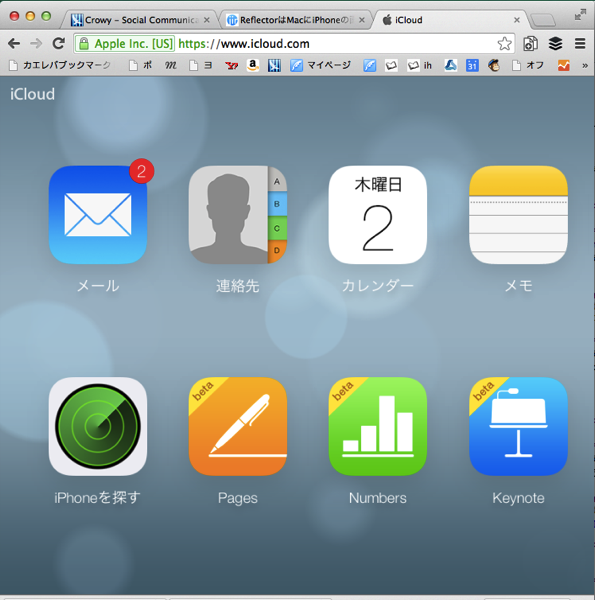The height and width of the screenshot is (600, 595).
Task: Switch to the Crowy Social Communication tab
Action: point(140,20)
